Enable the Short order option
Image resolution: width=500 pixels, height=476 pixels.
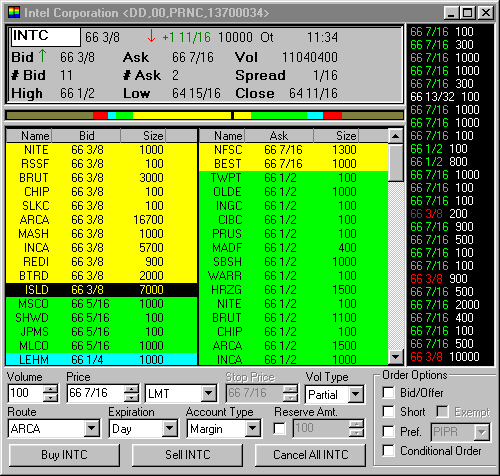(x=388, y=411)
